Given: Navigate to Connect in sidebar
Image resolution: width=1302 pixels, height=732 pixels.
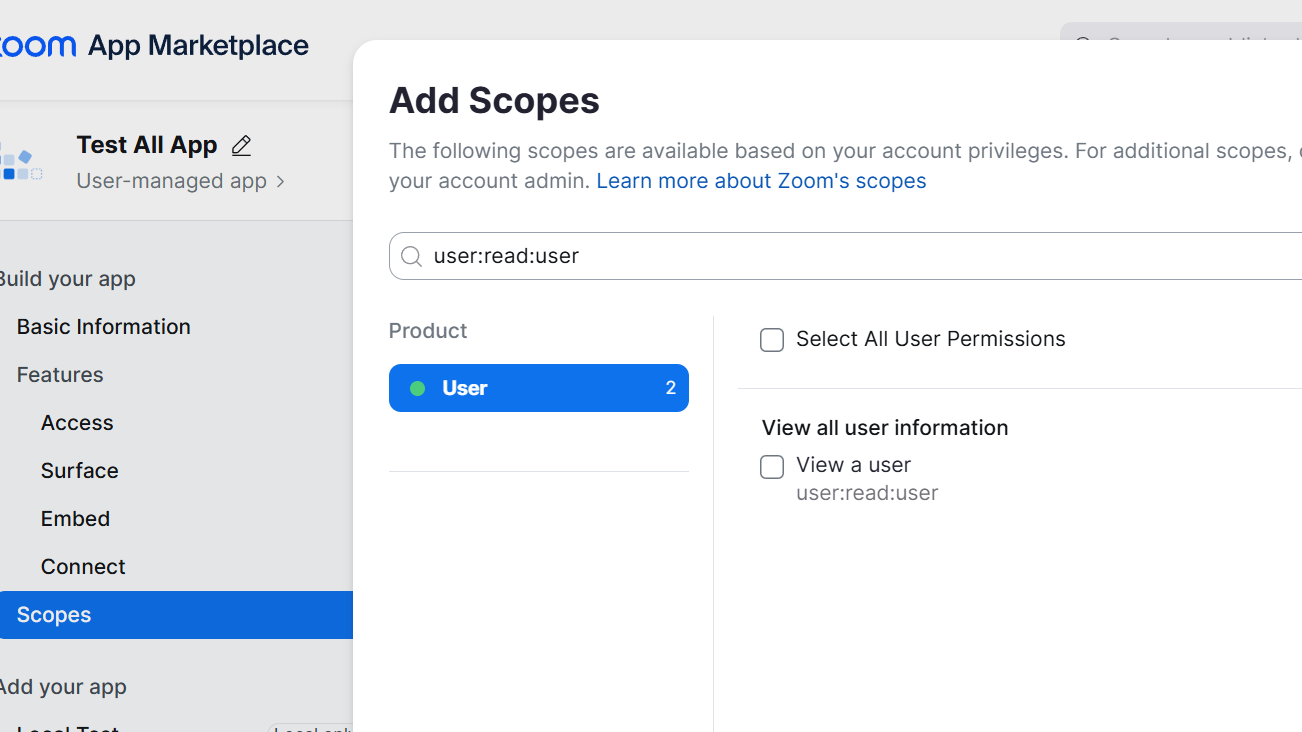Looking at the screenshot, I should pos(83,567).
